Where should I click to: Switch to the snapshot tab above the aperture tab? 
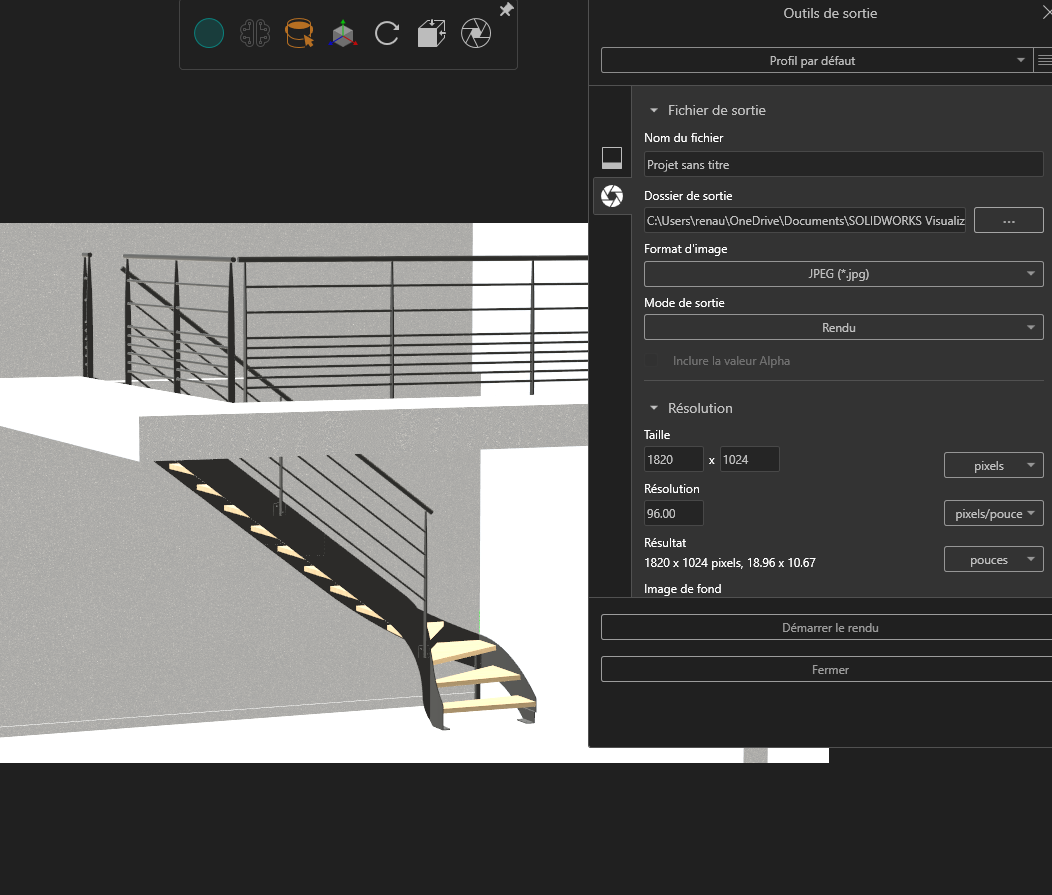(x=612, y=157)
